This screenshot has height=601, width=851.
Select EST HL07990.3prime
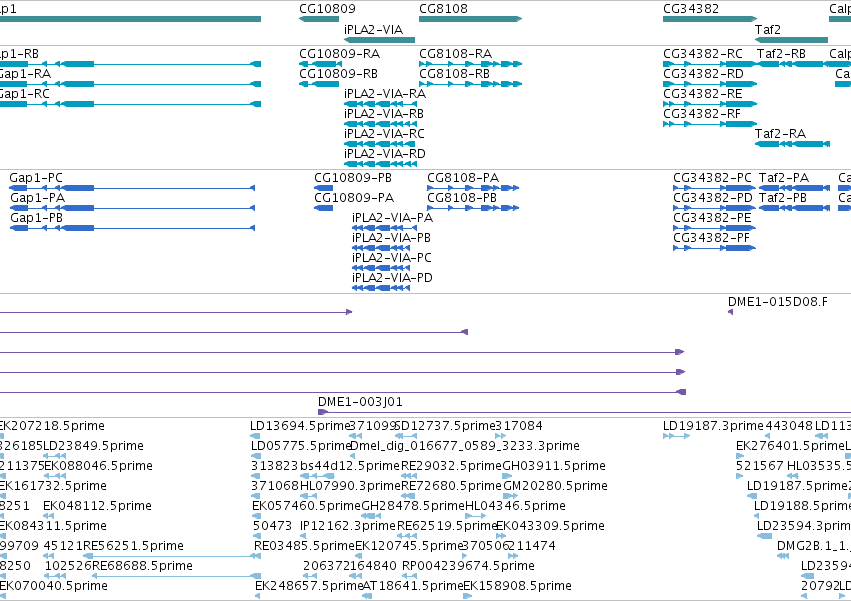point(350,486)
